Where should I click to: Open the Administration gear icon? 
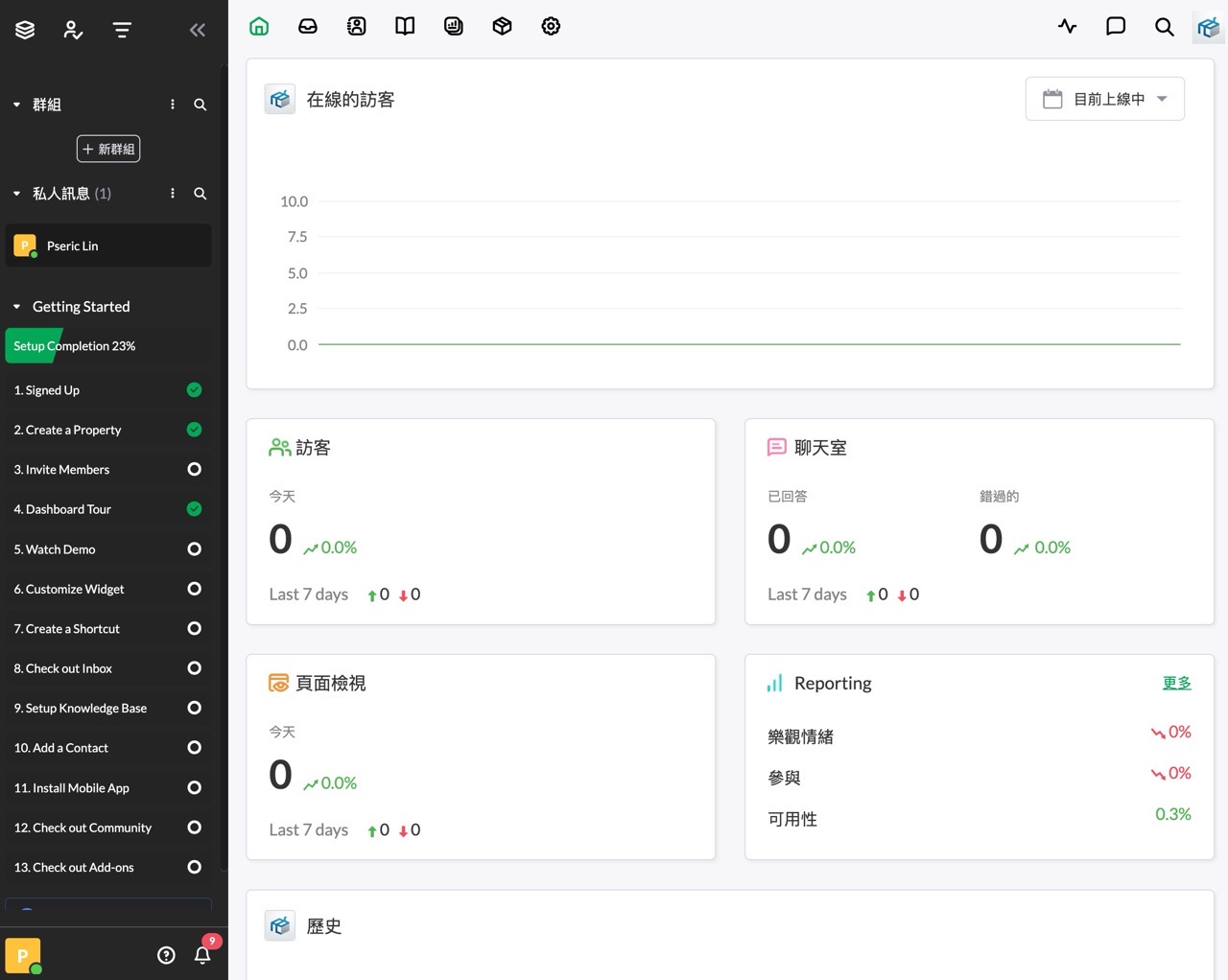[551, 27]
